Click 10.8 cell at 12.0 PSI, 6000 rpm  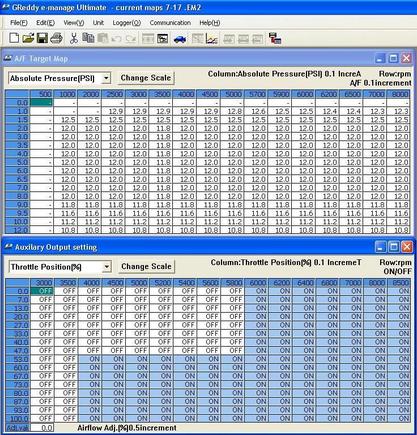[303, 230]
